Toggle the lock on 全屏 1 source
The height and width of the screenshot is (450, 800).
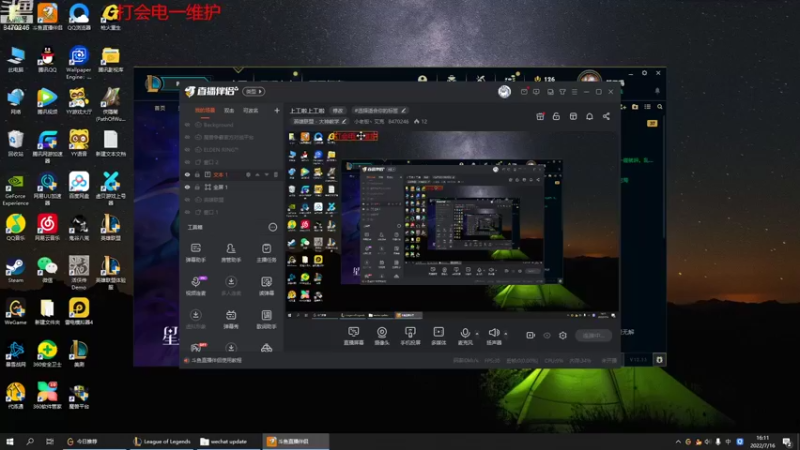pos(197,187)
